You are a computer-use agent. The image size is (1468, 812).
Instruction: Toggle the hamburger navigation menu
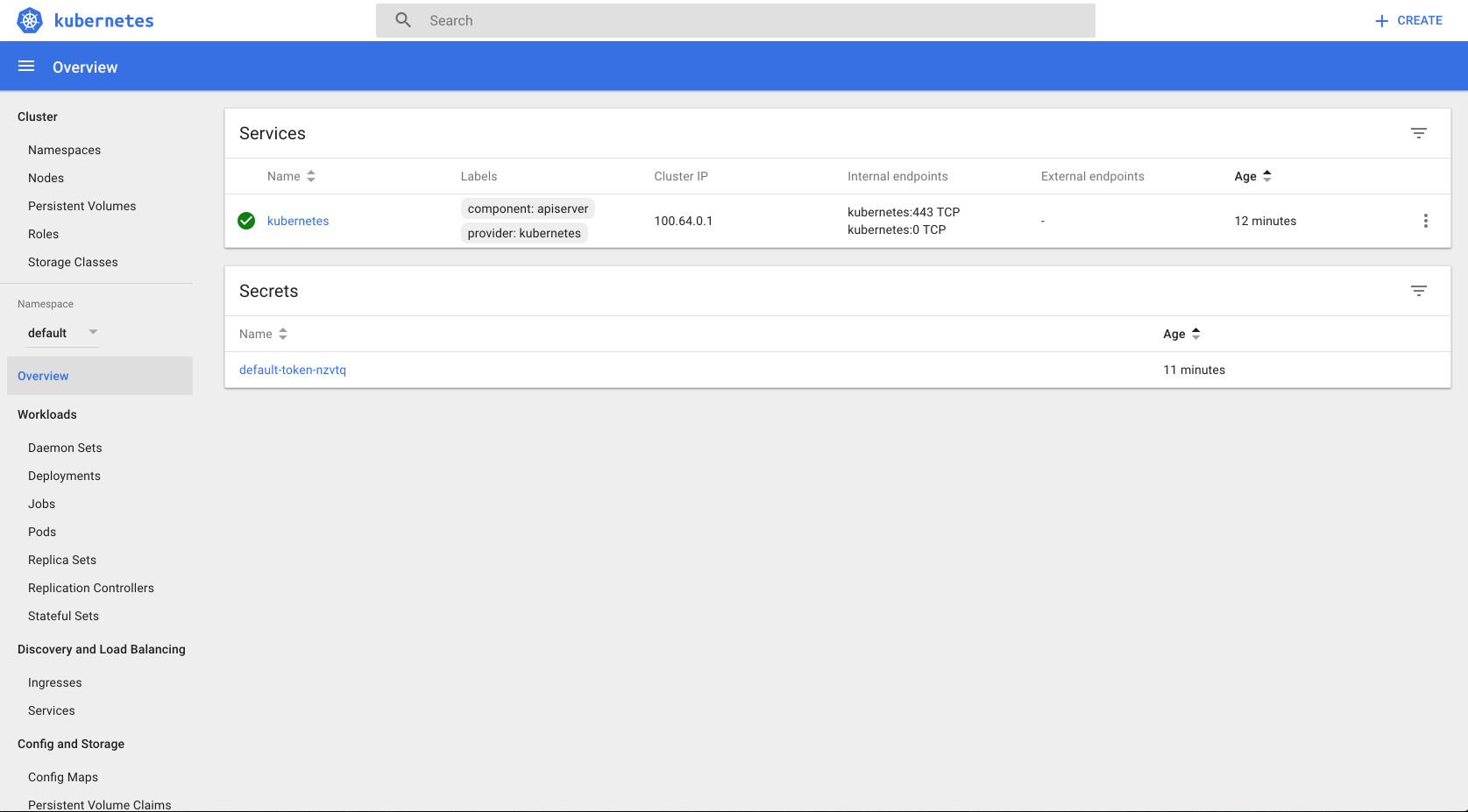pos(26,67)
